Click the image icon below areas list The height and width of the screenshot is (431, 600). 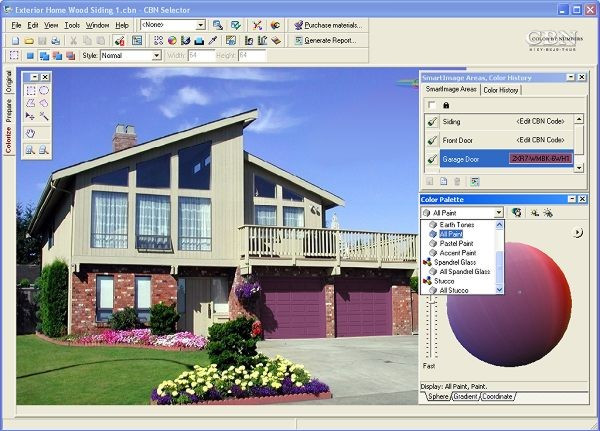pyautogui.click(x=475, y=181)
